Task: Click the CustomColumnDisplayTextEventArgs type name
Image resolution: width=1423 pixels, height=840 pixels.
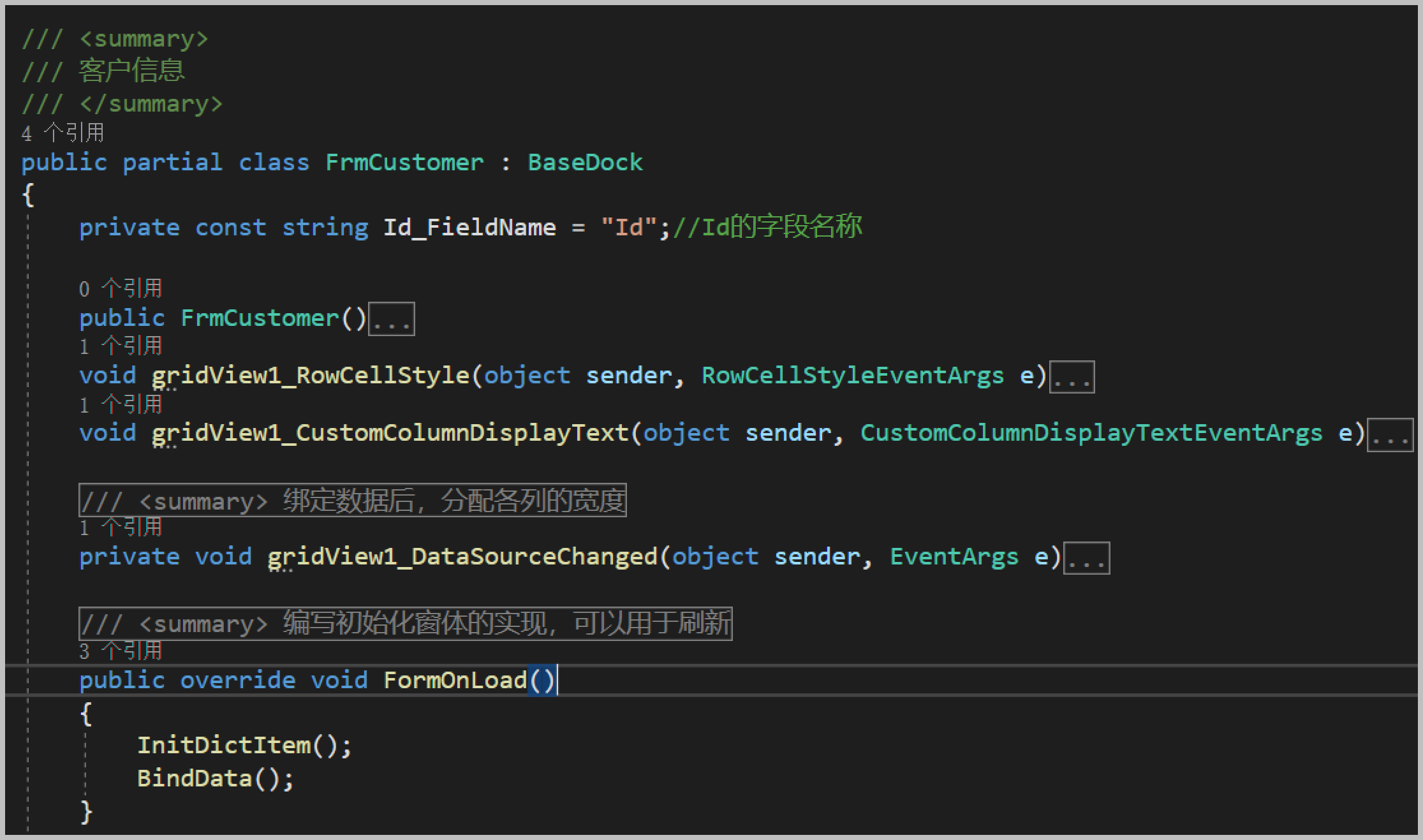Action: pyautogui.click(x=1091, y=433)
